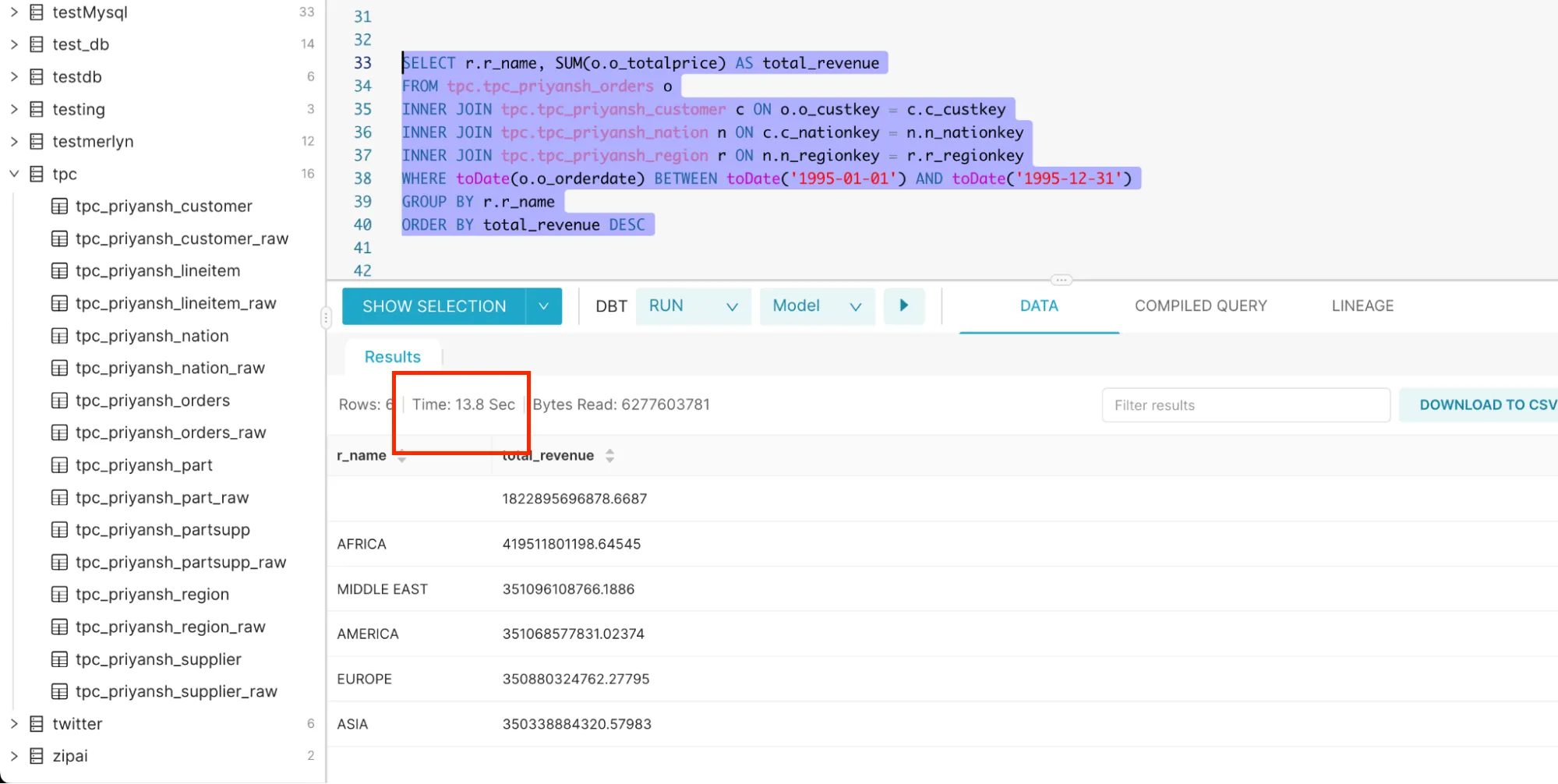Click the testMysql database icon
This screenshot has height=784, width=1558.
[x=37, y=12]
